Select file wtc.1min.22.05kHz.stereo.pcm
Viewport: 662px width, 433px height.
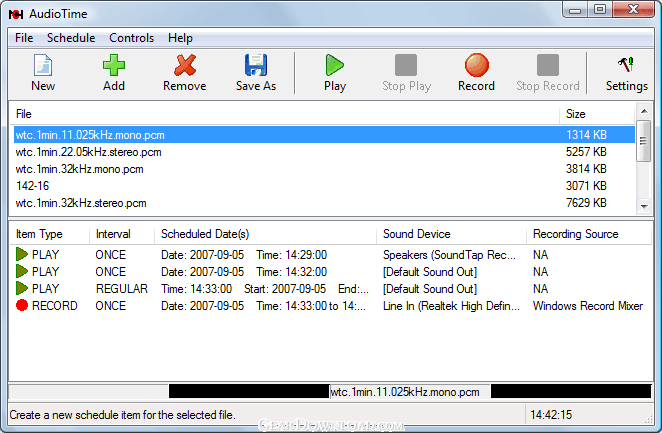click(x=324, y=152)
